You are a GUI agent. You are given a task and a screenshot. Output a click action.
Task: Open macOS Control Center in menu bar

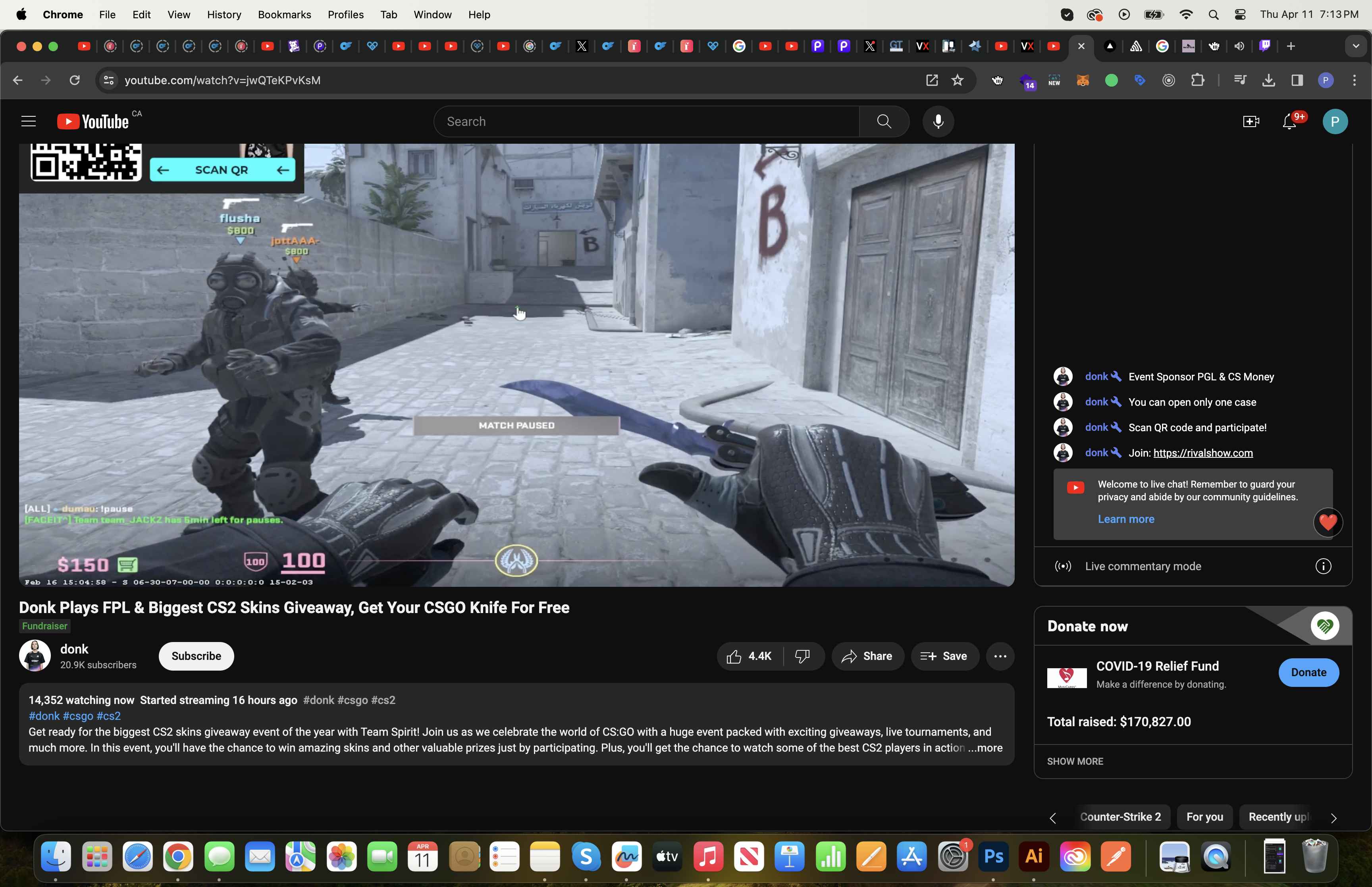coord(1240,14)
